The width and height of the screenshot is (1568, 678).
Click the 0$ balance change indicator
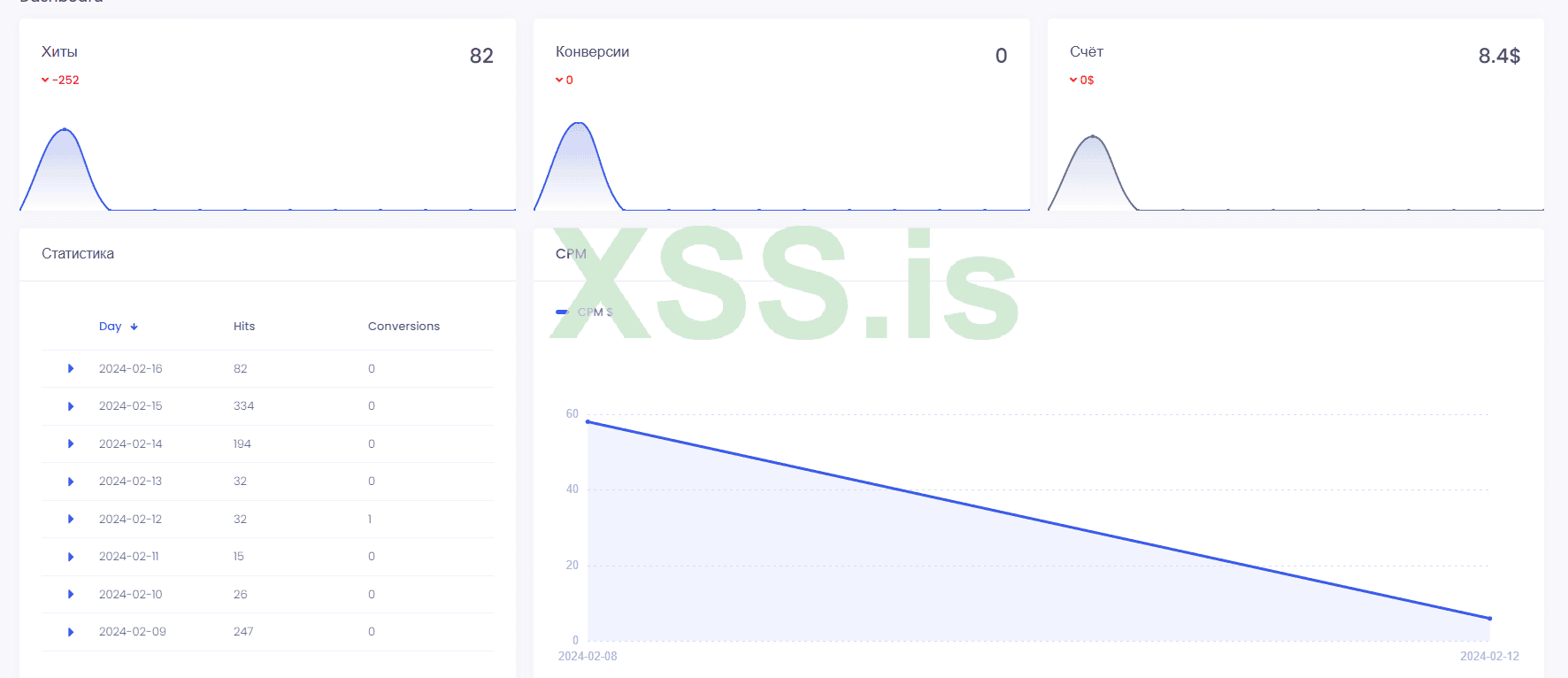click(1081, 80)
